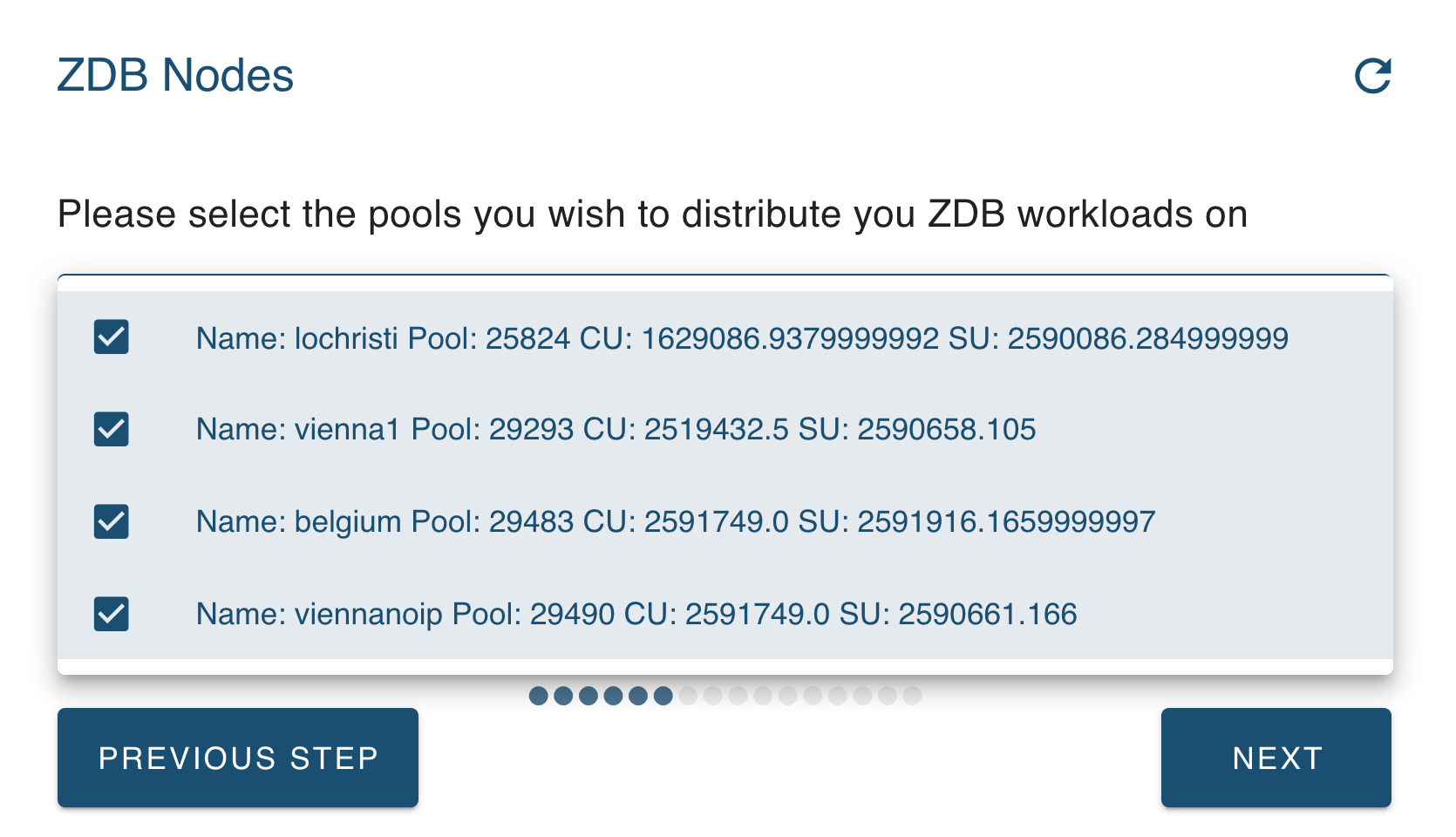
Task: Click the pool selection instruction text
Action: 651,214
